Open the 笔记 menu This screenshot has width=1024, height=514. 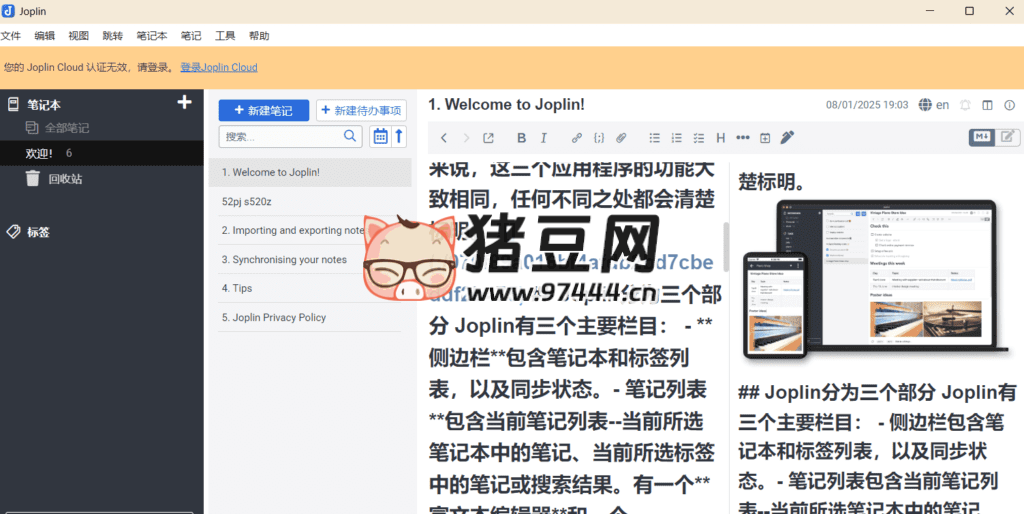[191, 36]
